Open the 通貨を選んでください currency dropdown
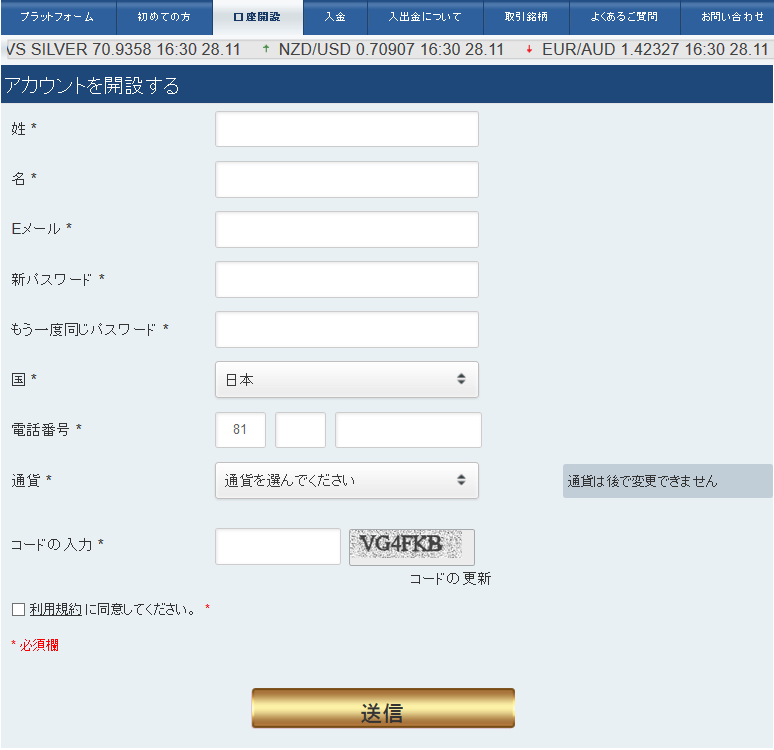Viewport: 774px width, 750px height. tap(347, 480)
